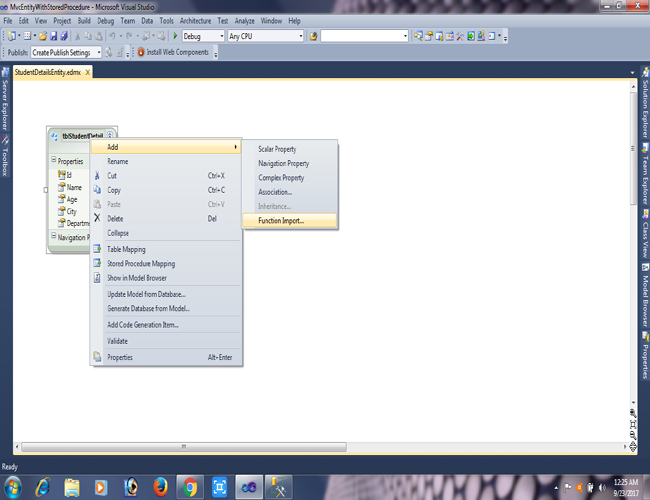This screenshot has width=650, height=500.
Task: Select Function Import from the submenu
Action: click(x=289, y=221)
